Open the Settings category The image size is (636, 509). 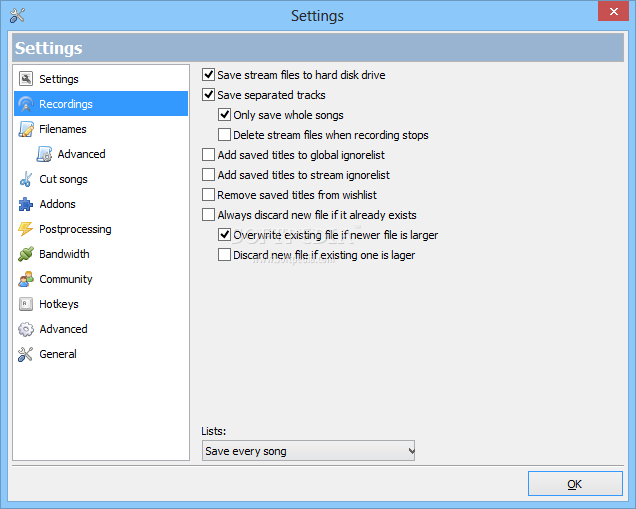(101, 79)
